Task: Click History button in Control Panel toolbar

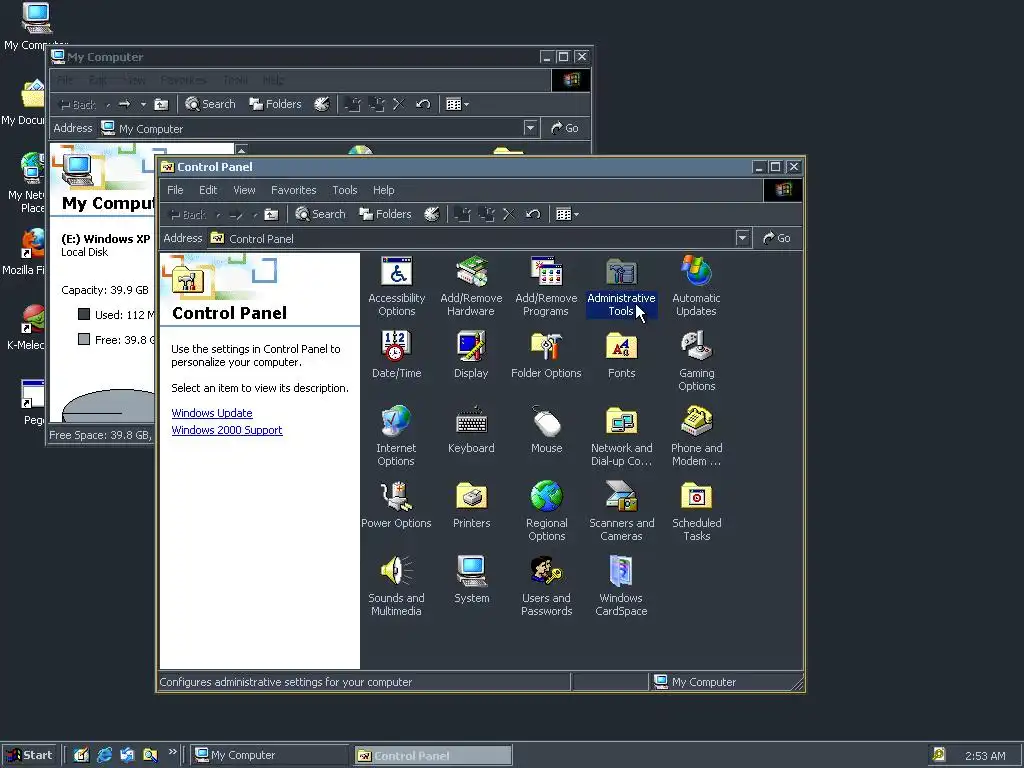Action: click(x=432, y=214)
